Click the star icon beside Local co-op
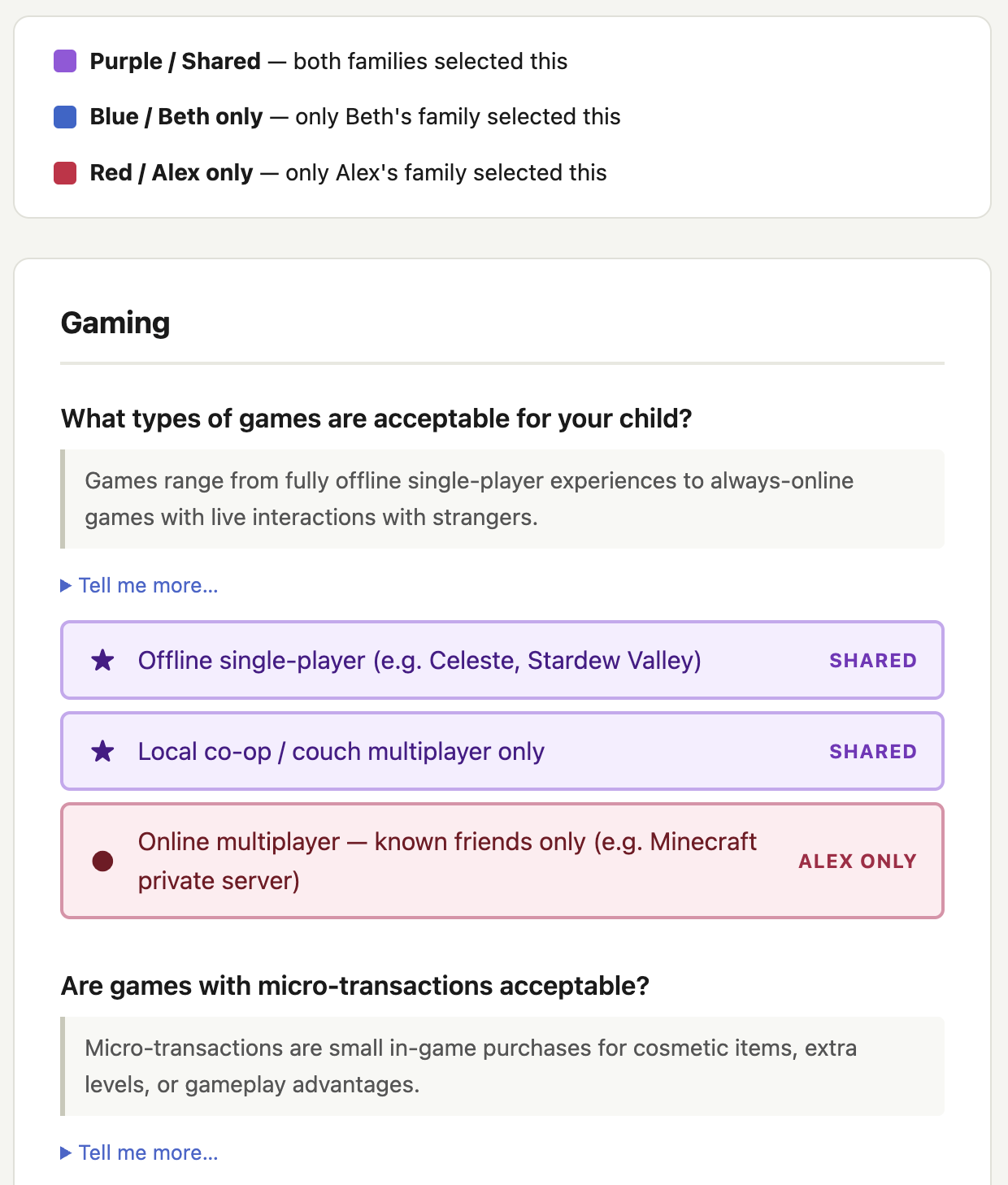The width and height of the screenshot is (1008, 1185). tap(102, 751)
